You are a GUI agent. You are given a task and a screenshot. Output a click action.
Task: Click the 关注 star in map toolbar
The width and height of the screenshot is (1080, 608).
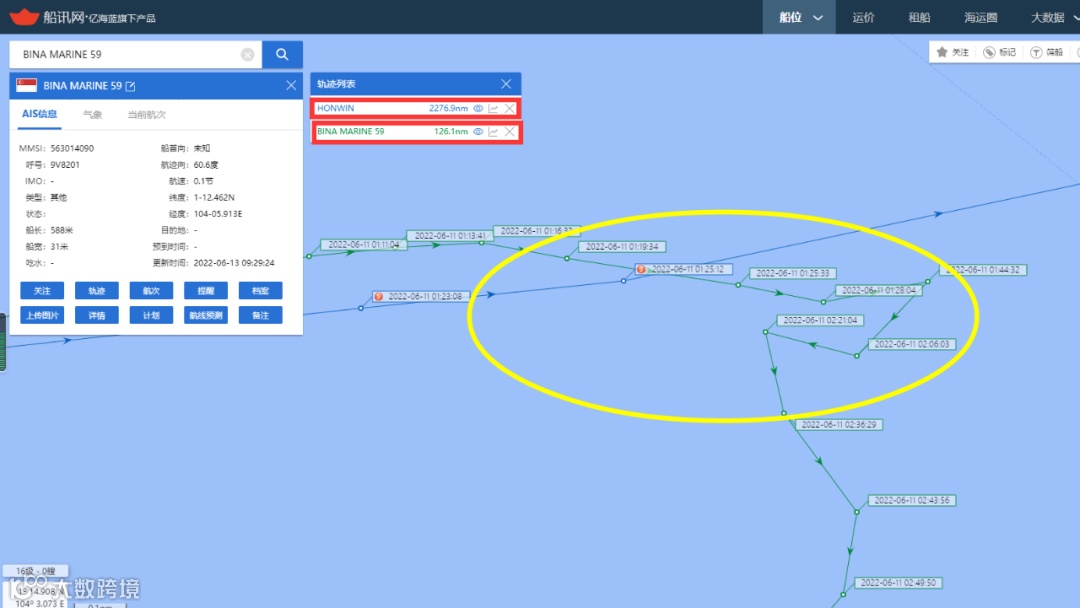pyautogui.click(x=942, y=52)
